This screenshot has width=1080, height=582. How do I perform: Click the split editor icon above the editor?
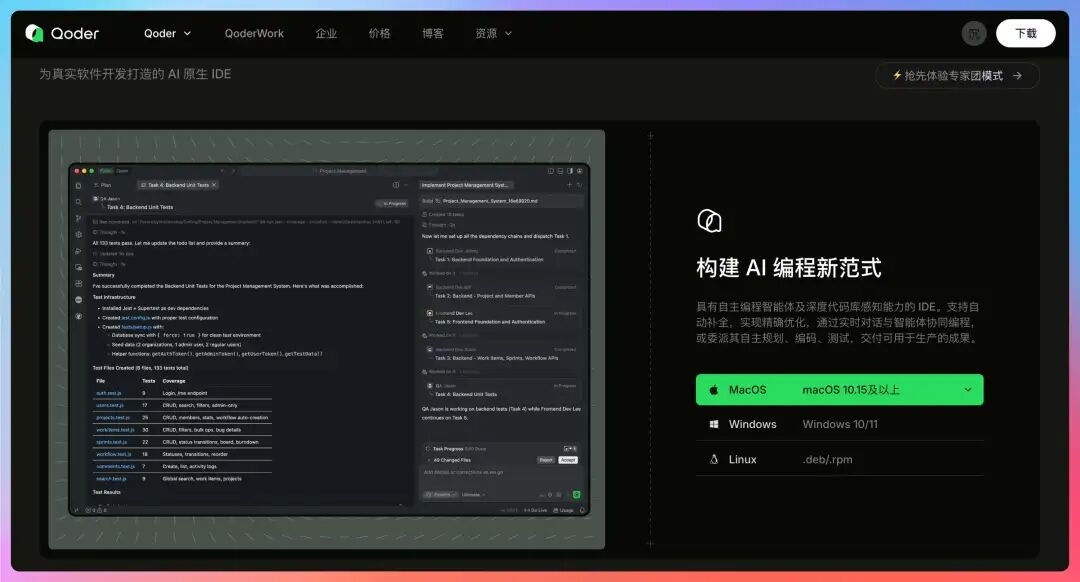point(396,184)
